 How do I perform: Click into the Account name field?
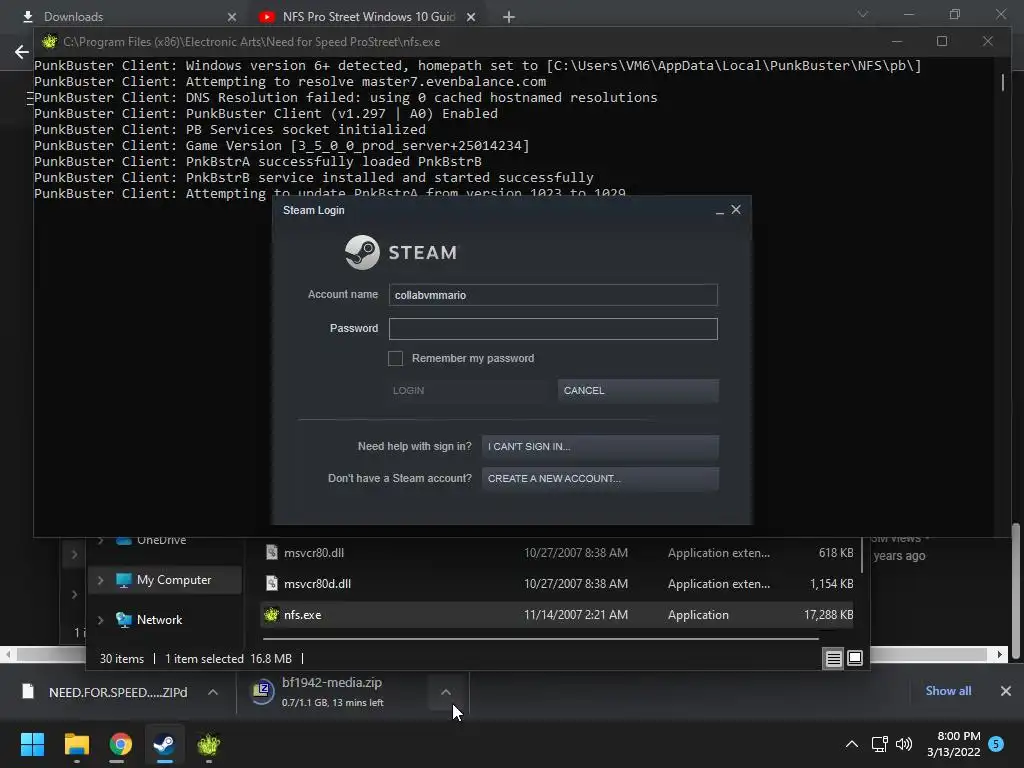[x=552, y=295]
